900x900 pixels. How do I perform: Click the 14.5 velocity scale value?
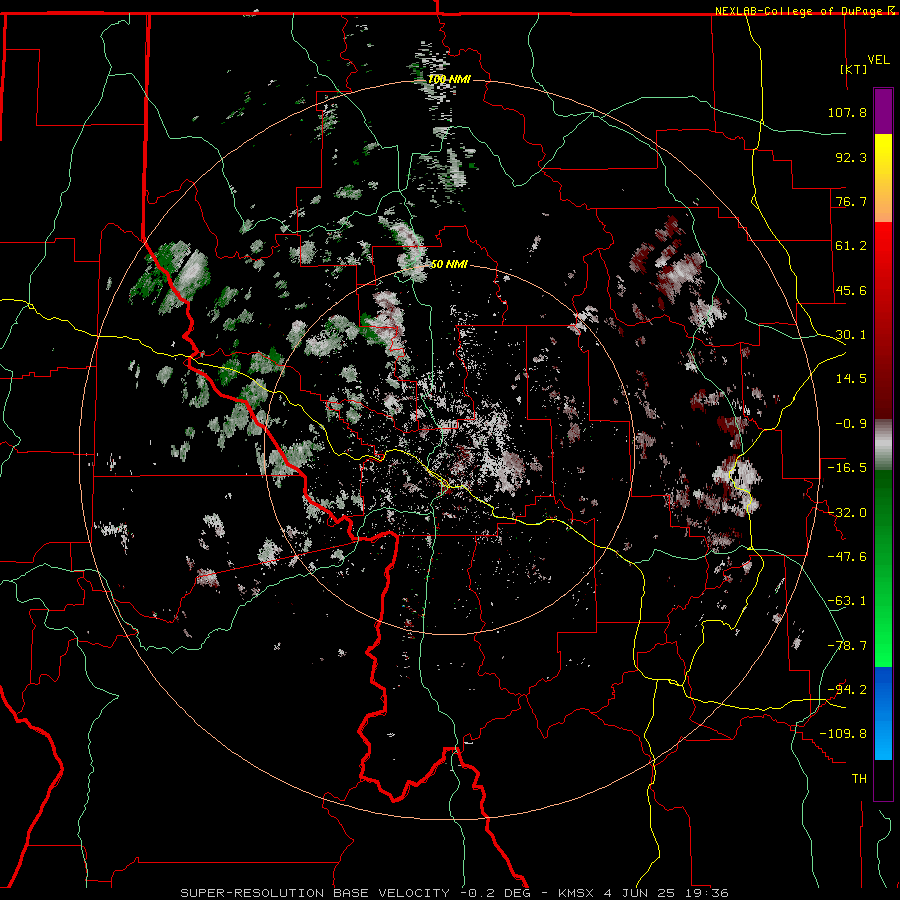pos(851,379)
